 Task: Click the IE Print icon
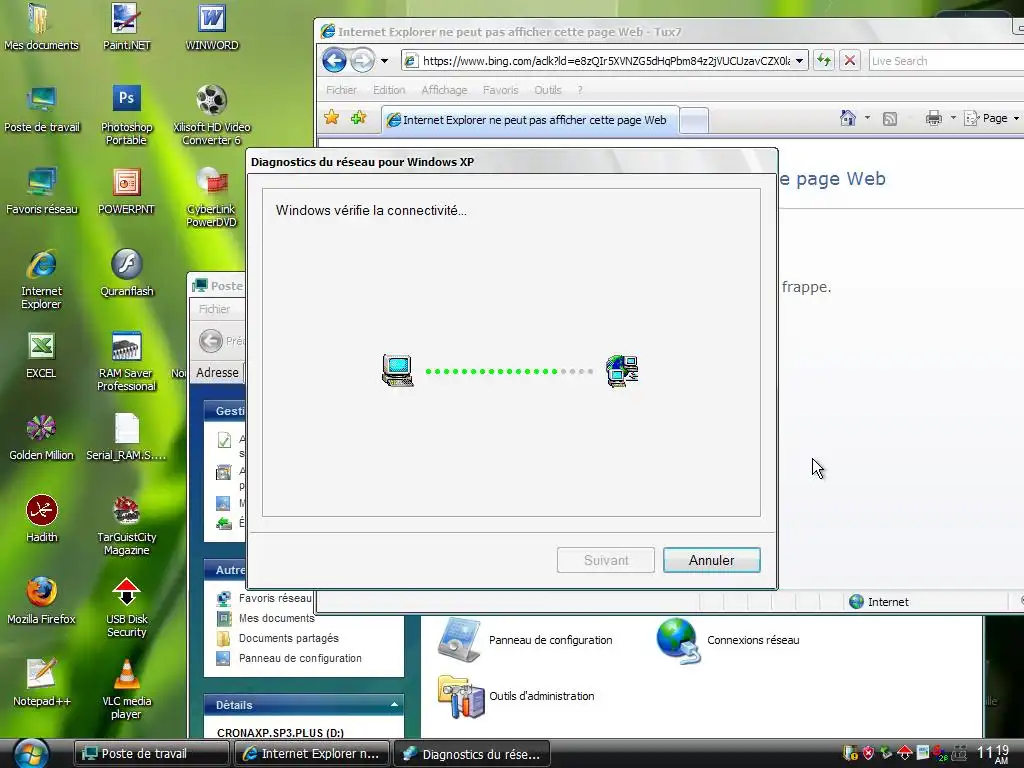click(934, 118)
